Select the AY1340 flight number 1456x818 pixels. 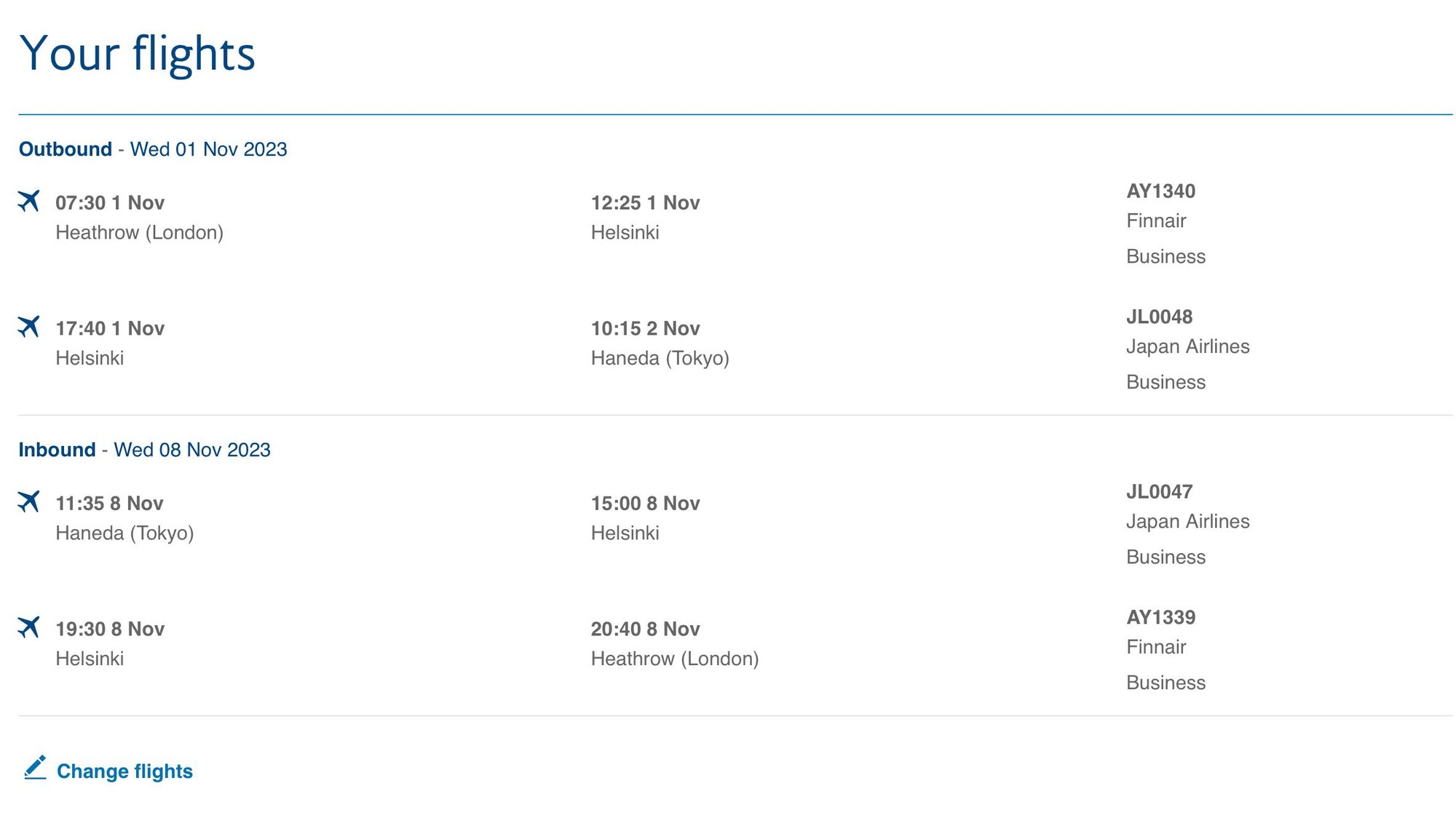[1161, 191]
